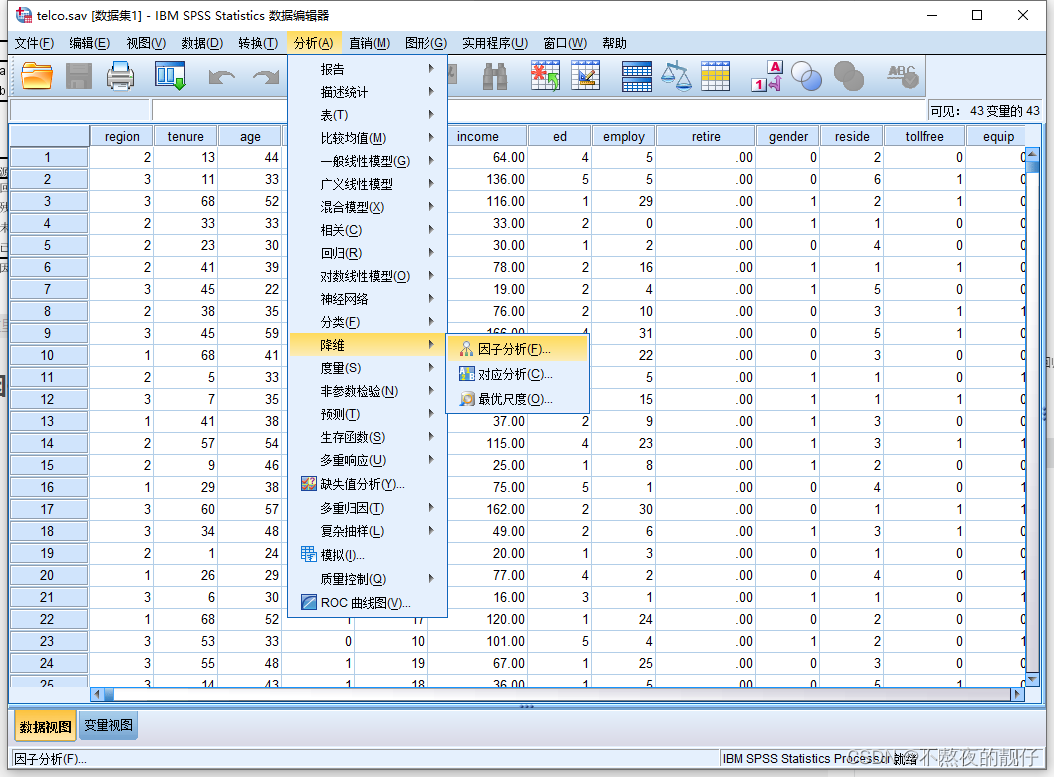This screenshot has height=777, width=1054.
Task: Open Optimal Scaling submenu item
Action: pos(517,399)
